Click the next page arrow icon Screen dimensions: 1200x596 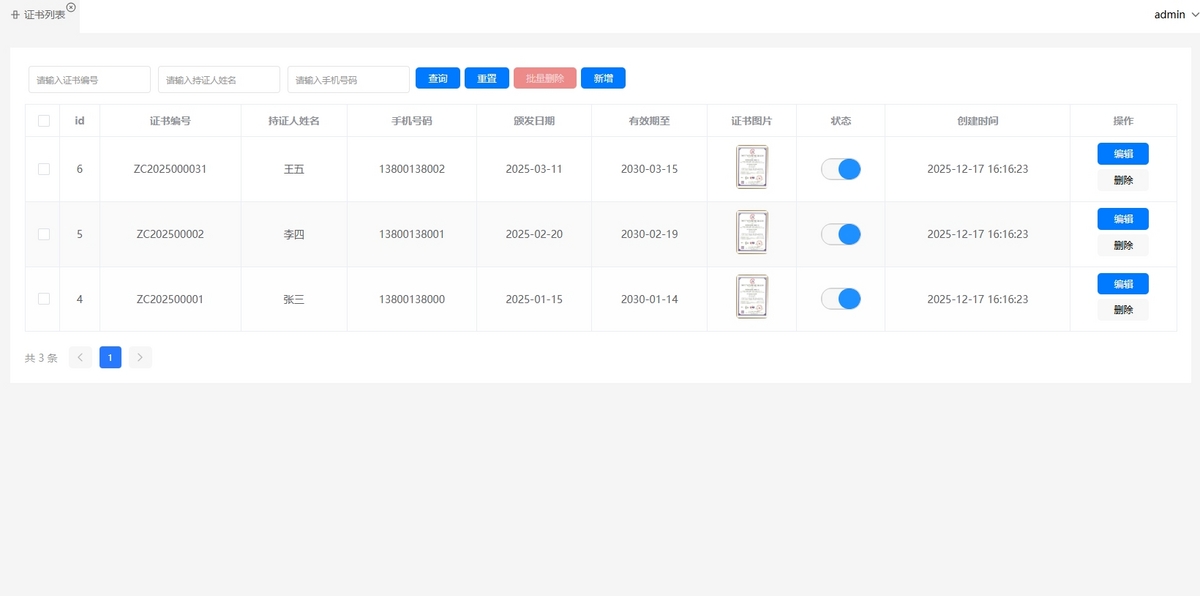140,357
